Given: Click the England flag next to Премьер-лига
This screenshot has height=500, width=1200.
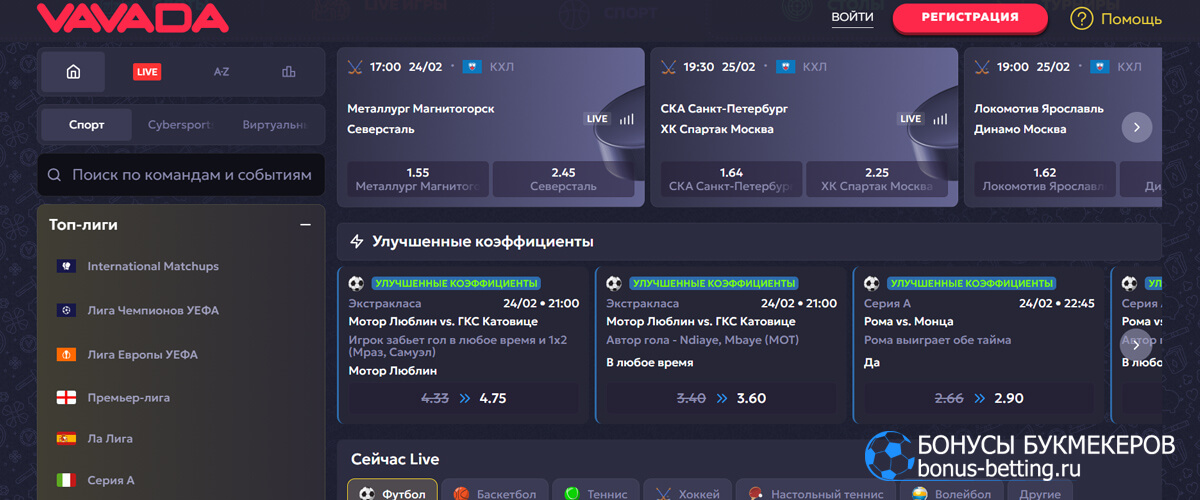Looking at the screenshot, I should pos(66,397).
